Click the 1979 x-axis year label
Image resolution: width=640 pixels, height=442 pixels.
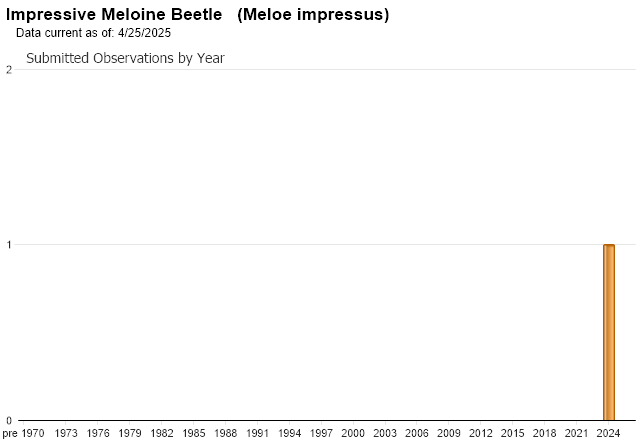tap(130, 433)
